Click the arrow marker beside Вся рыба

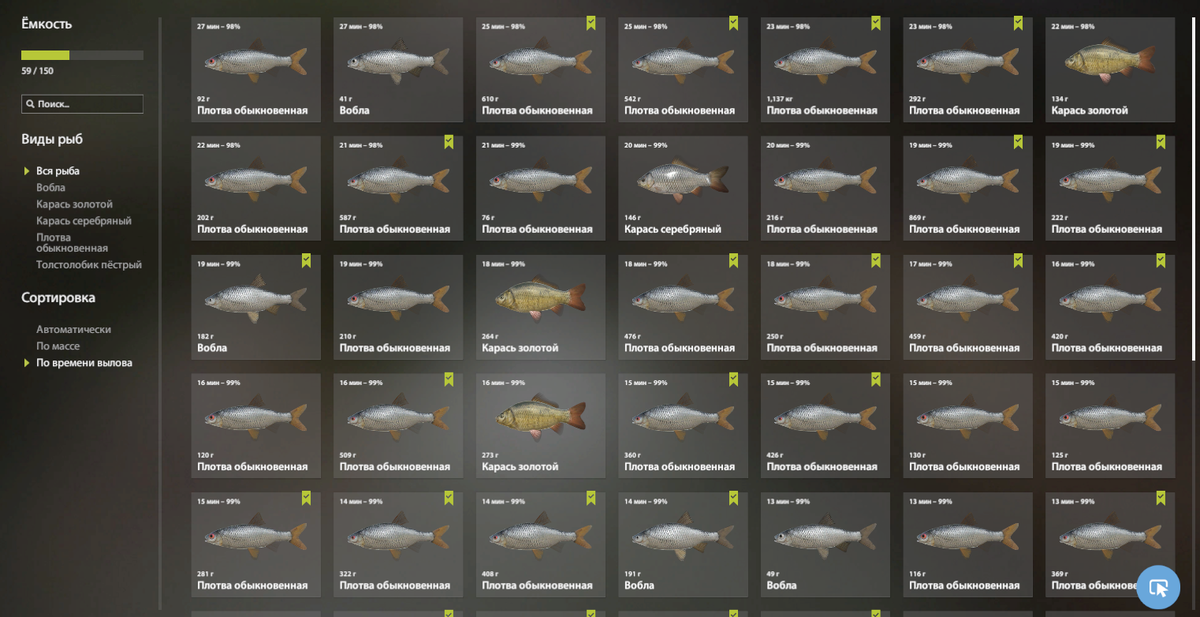click(x=27, y=171)
